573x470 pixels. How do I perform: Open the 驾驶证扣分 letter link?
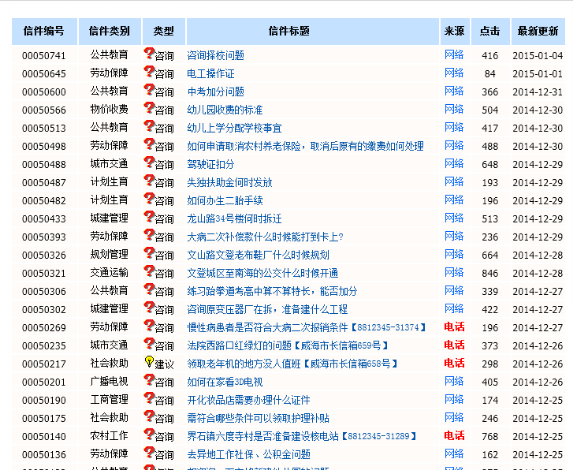210,164
